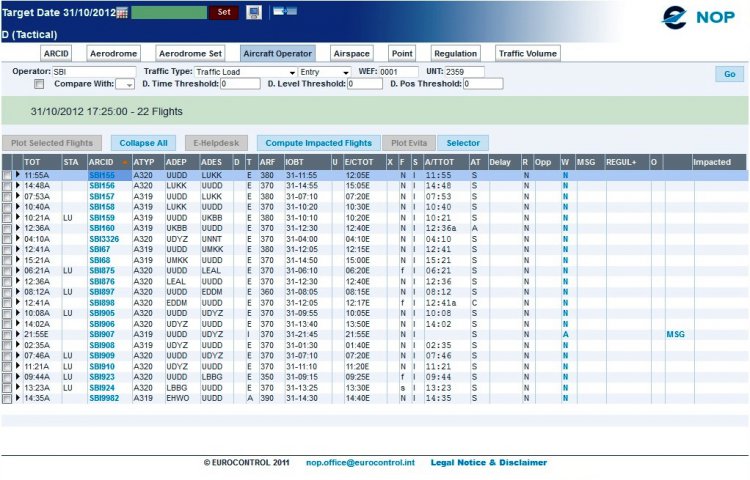Viewport: 750px width, 480px height.
Task: Open flight link SBI159
Action: [102, 218]
